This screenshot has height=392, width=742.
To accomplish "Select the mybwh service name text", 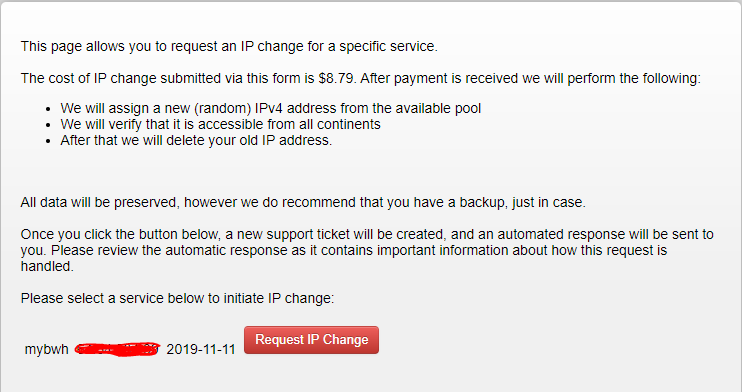I will click(46, 349).
